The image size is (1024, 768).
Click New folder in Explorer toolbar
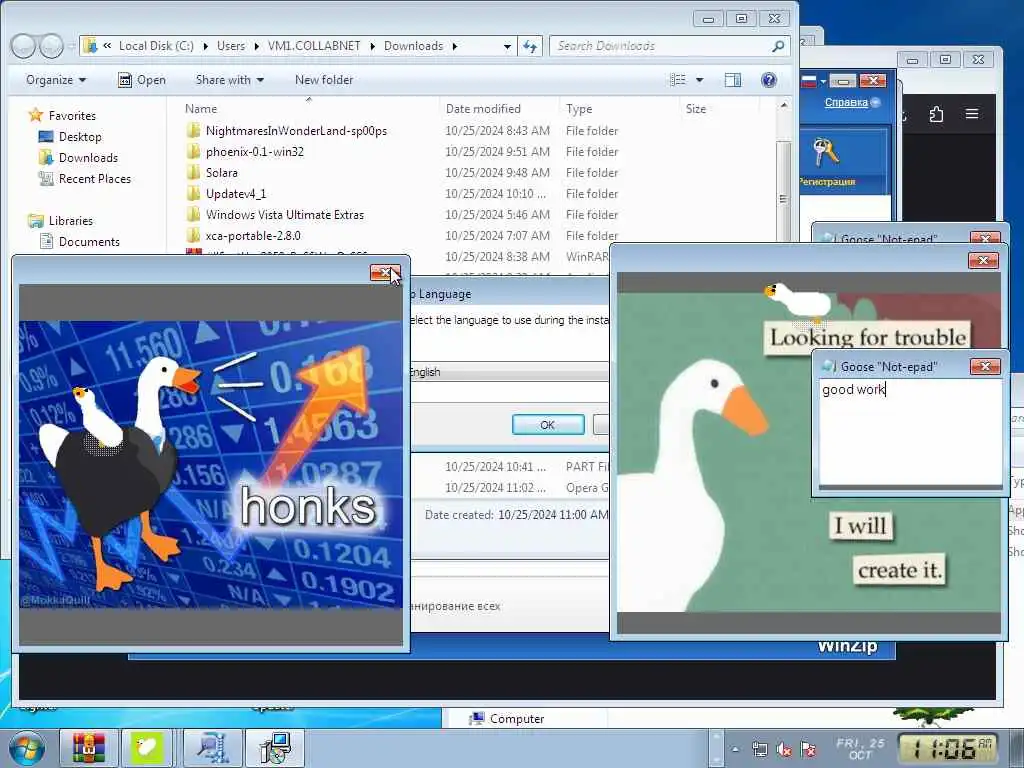[x=324, y=80]
